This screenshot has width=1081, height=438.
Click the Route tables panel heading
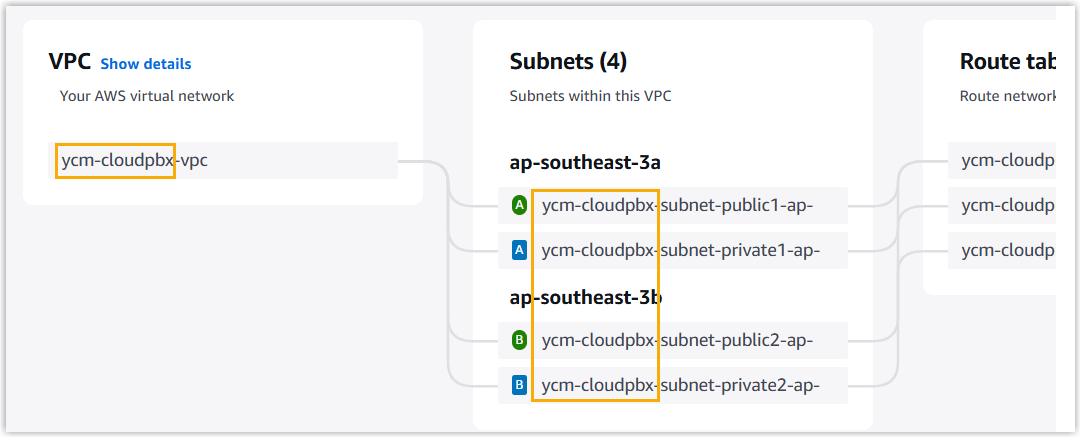[1006, 62]
